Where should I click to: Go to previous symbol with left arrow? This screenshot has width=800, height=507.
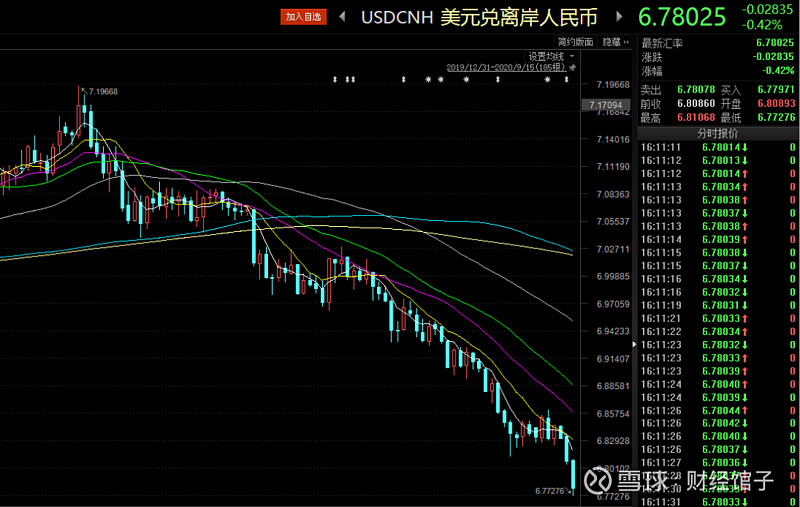(x=343, y=17)
